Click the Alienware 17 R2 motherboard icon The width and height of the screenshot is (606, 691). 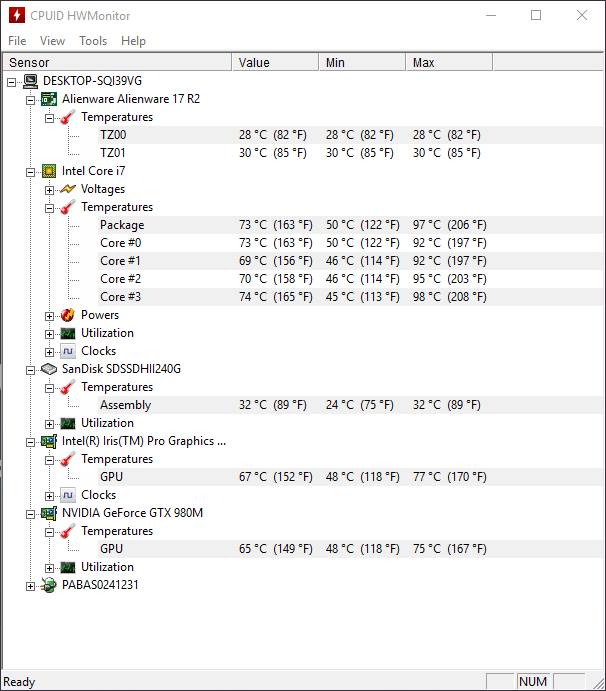(x=49, y=99)
